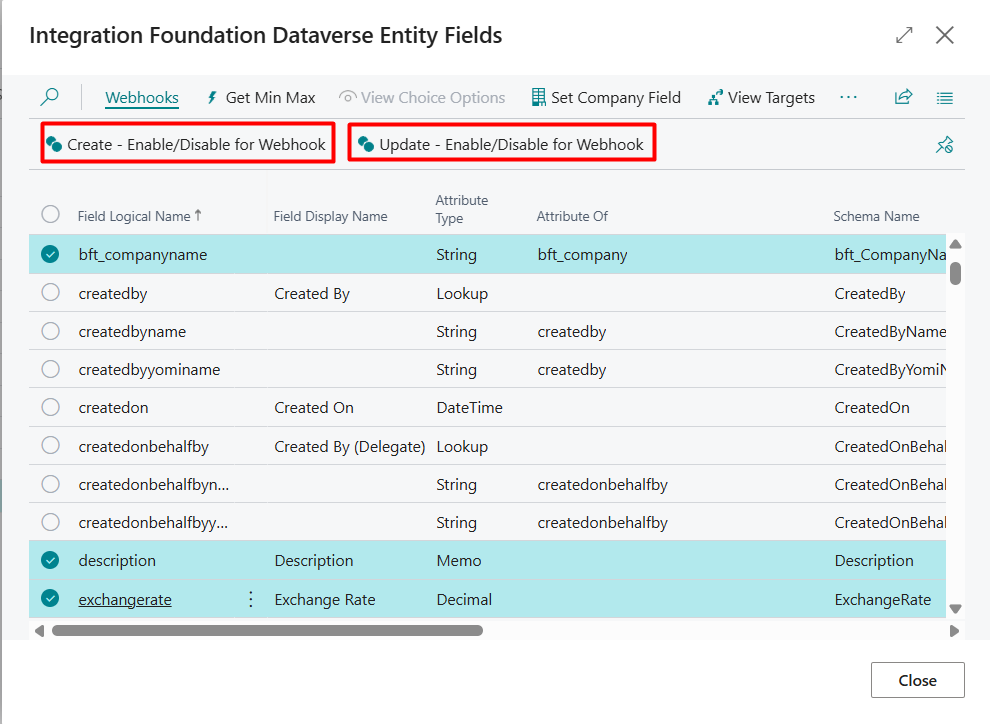990x724 pixels.
Task: Expand dialog with the double-arrow icon
Action: (904, 35)
